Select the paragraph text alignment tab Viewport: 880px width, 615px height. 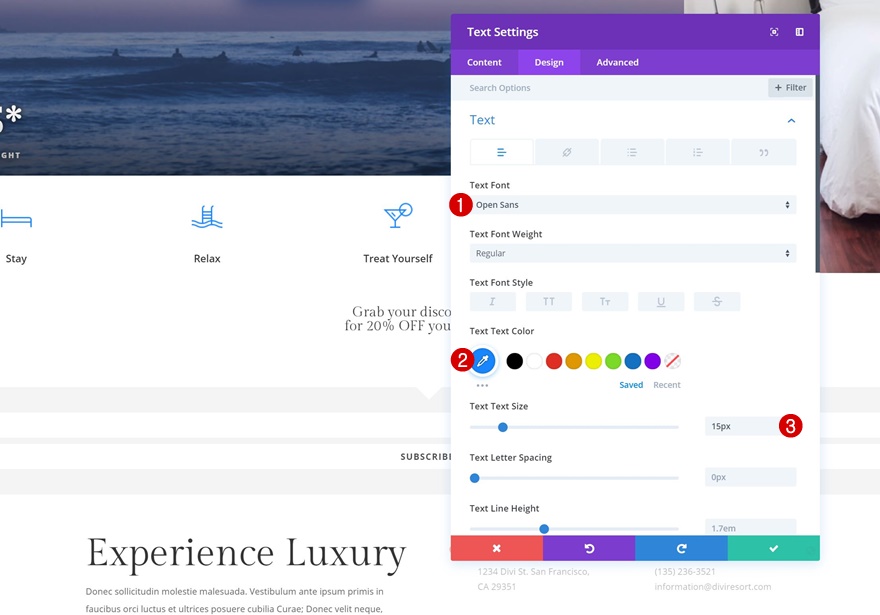point(502,152)
